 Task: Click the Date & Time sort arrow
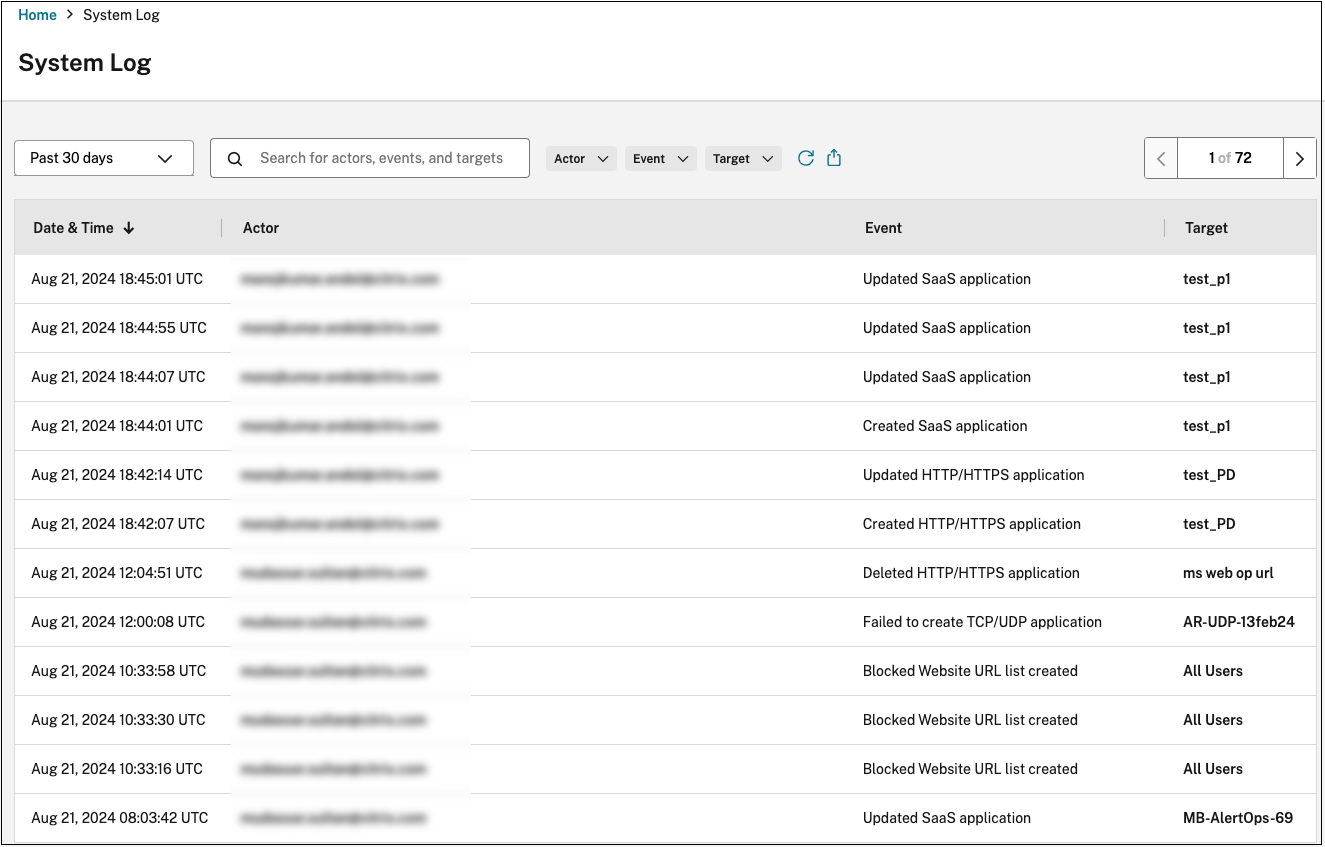(129, 228)
